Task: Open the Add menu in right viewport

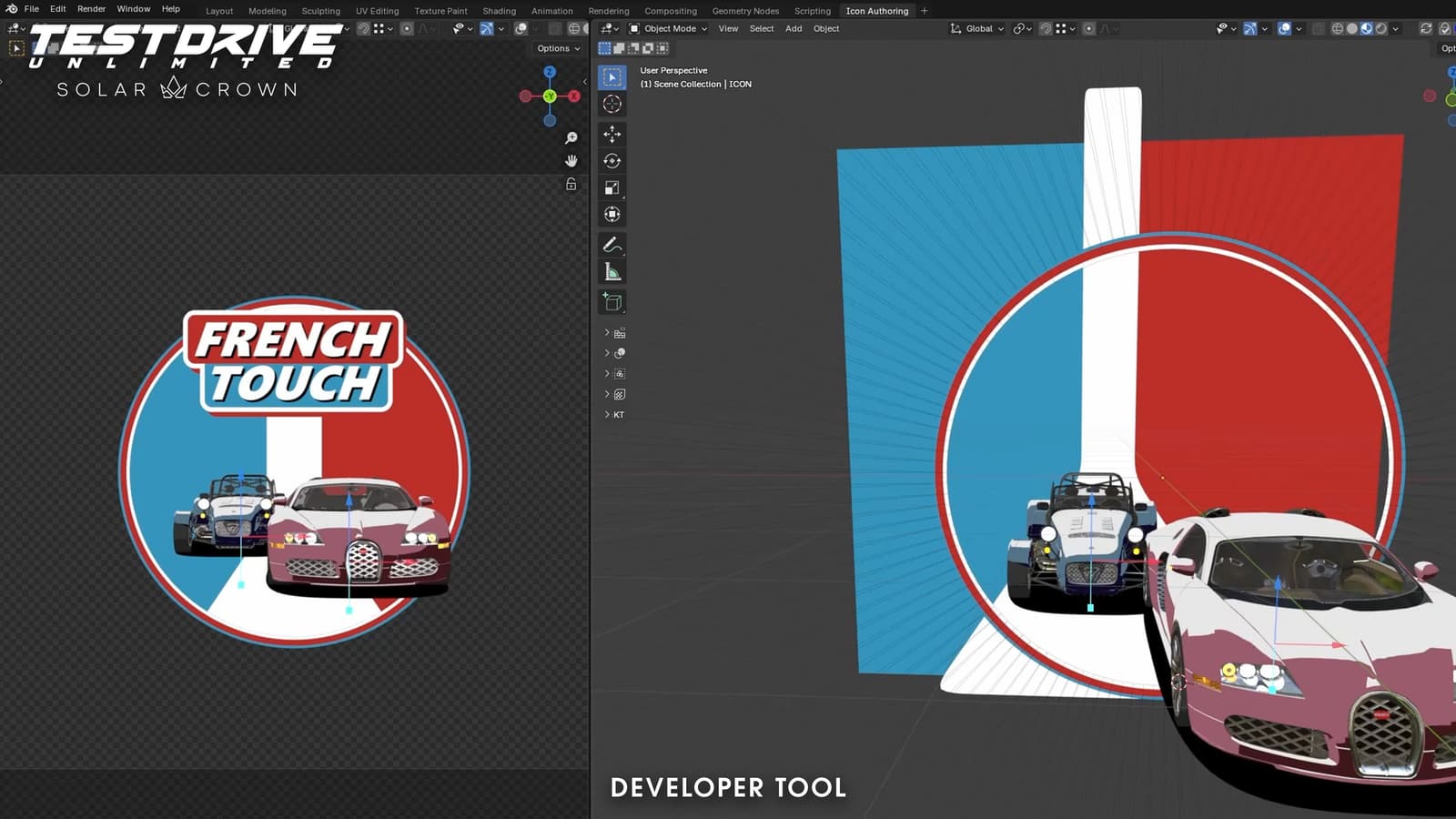Action: click(x=794, y=28)
